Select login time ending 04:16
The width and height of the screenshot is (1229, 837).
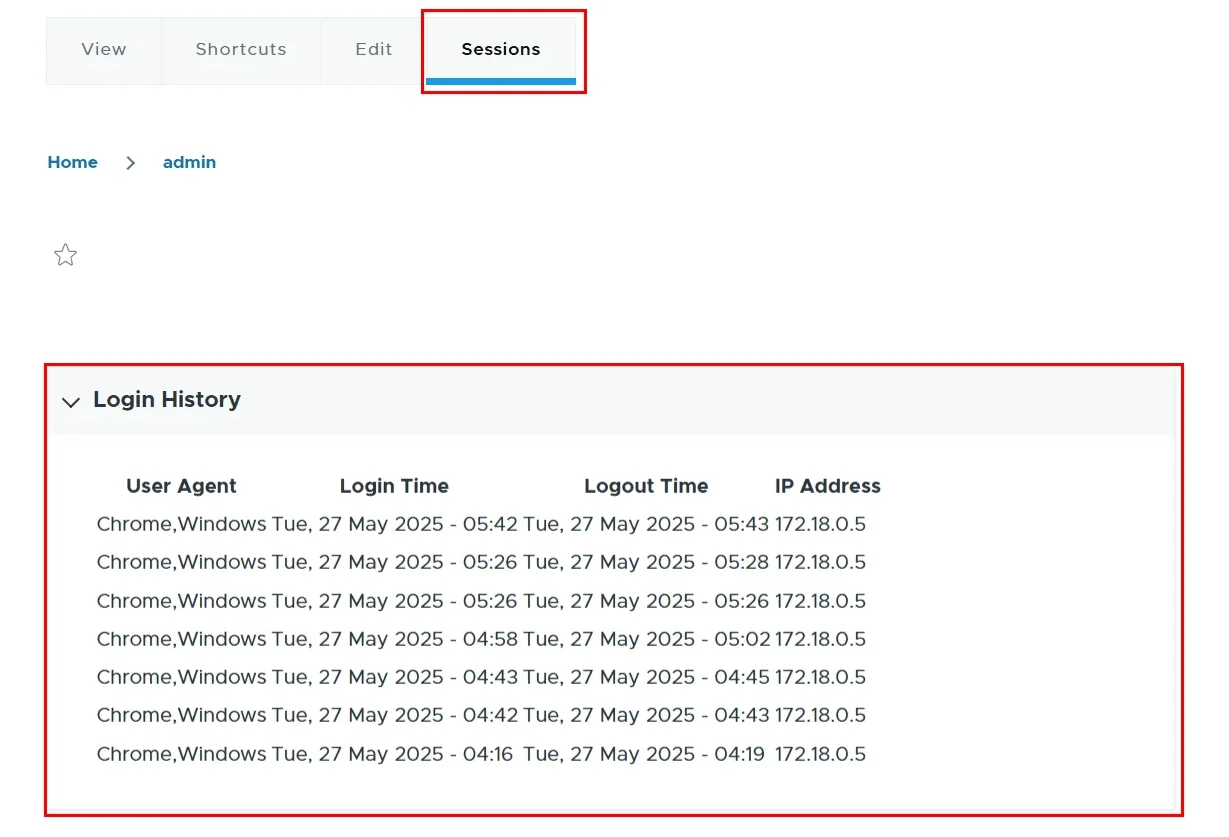click(392, 754)
